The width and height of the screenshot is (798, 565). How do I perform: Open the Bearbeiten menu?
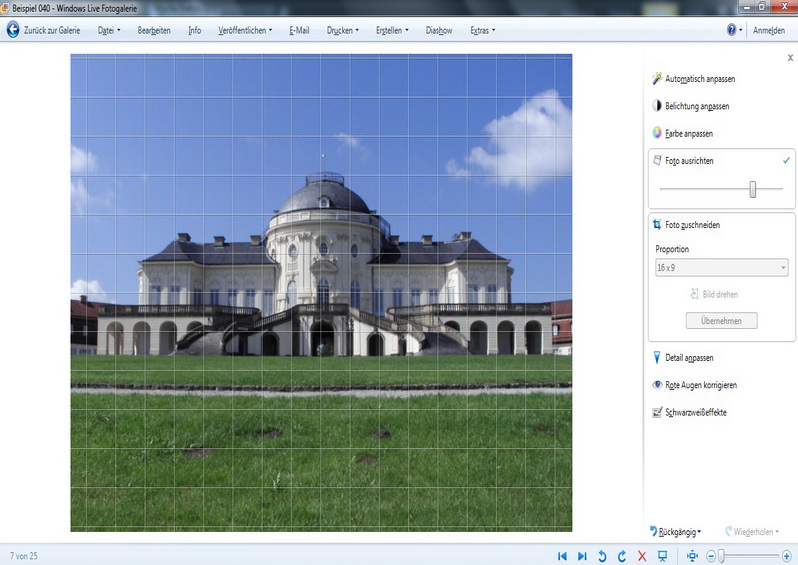154,30
